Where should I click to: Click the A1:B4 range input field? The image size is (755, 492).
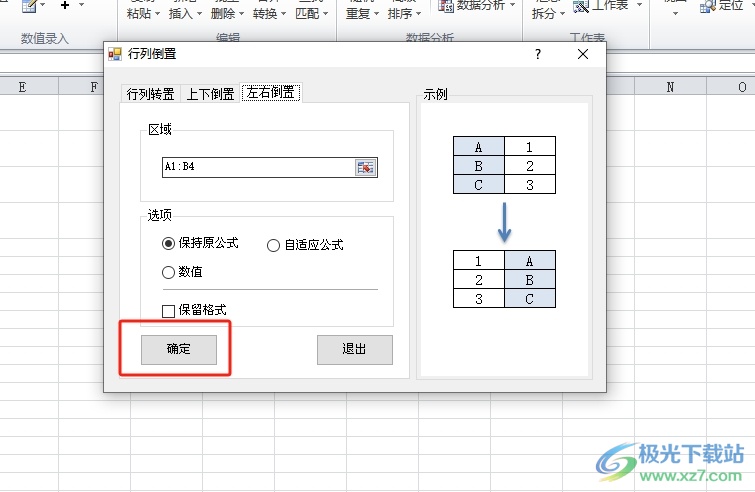[257, 167]
